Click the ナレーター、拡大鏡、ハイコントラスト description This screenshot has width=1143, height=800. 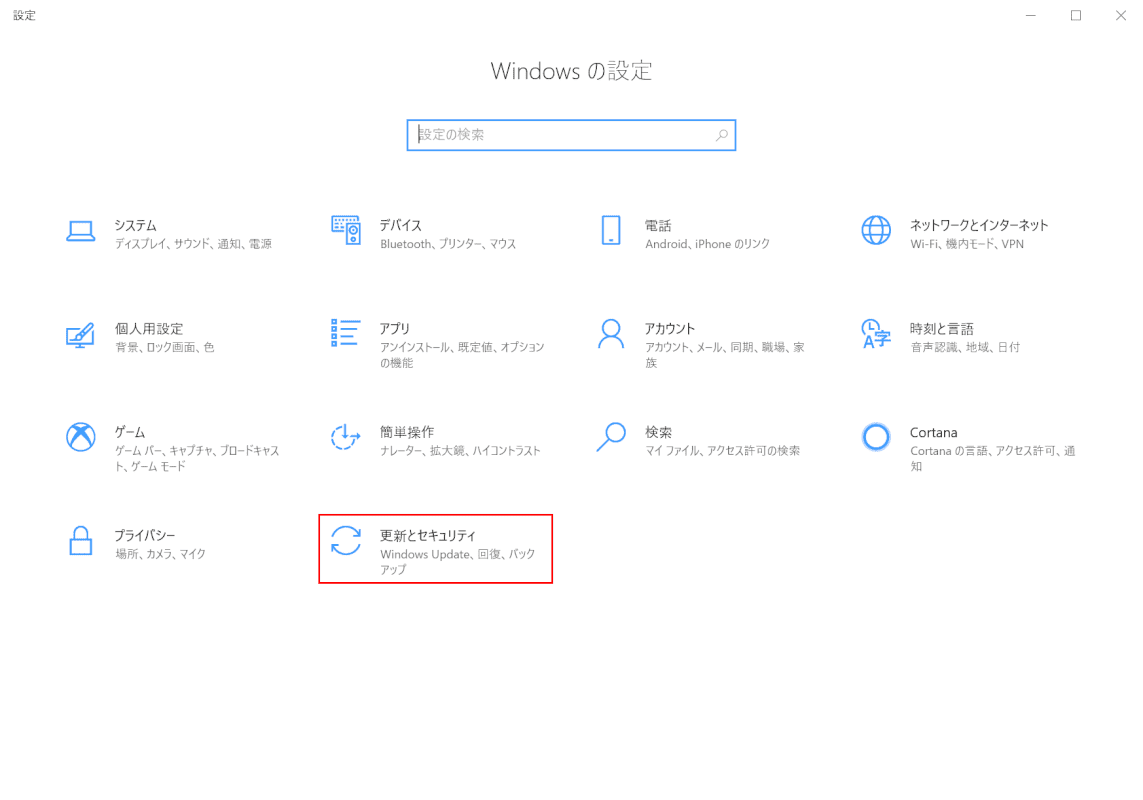pyautogui.click(x=460, y=451)
